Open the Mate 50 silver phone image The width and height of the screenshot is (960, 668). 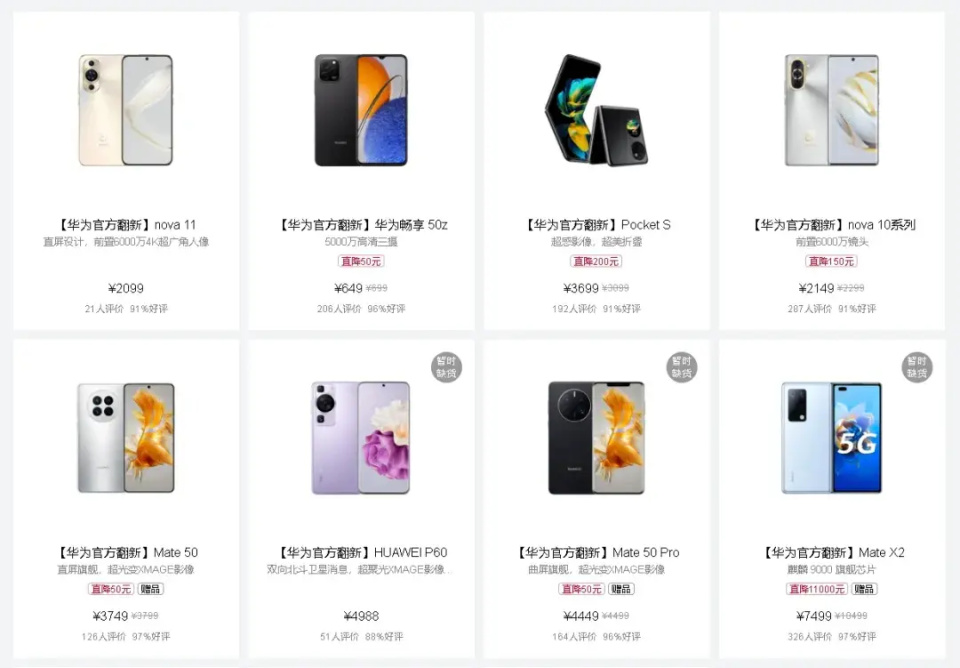pos(126,438)
